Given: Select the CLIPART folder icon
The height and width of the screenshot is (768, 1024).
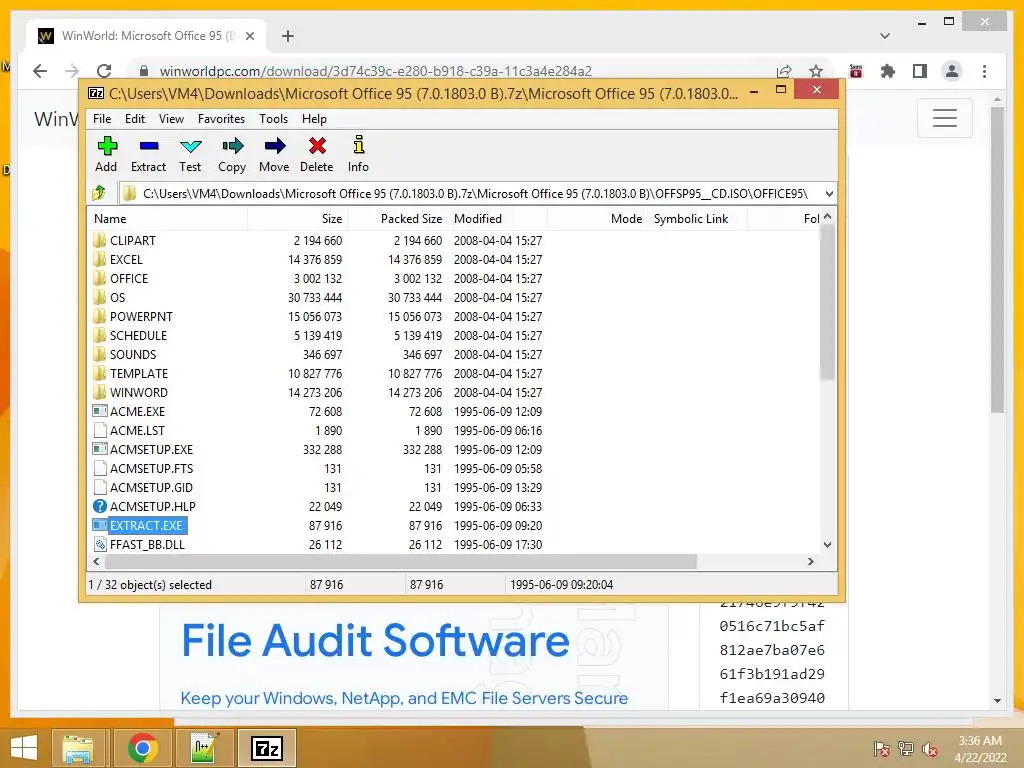Looking at the screenshot, I should pyautogui.click(x=99, y=240).
